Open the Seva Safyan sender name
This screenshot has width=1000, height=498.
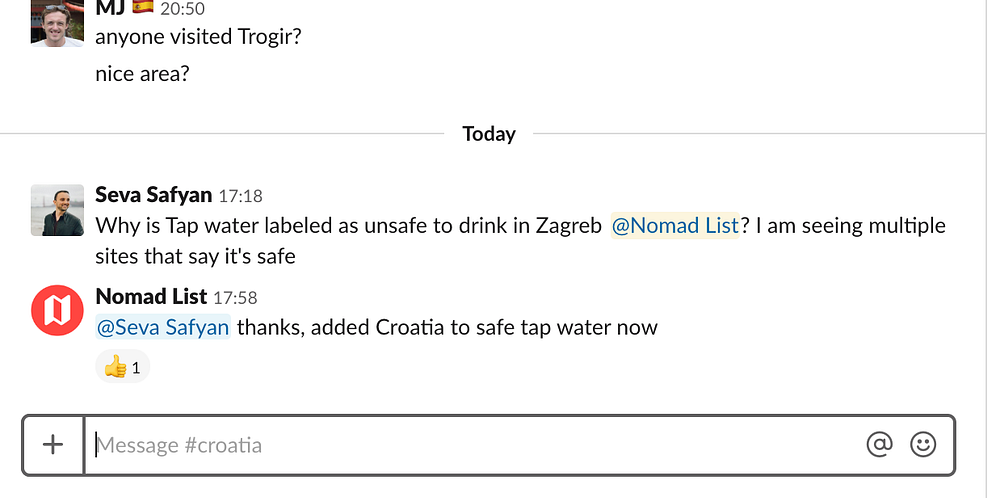(x=154, y=195)
